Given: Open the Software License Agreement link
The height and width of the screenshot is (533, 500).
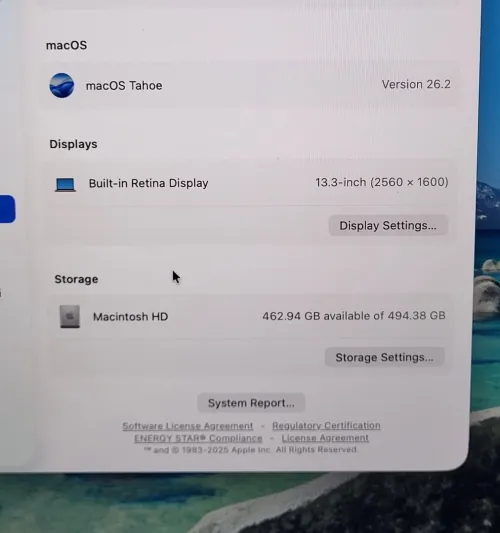Looking at the screenshot, I should pyautogui.click(x=188, y=426).
